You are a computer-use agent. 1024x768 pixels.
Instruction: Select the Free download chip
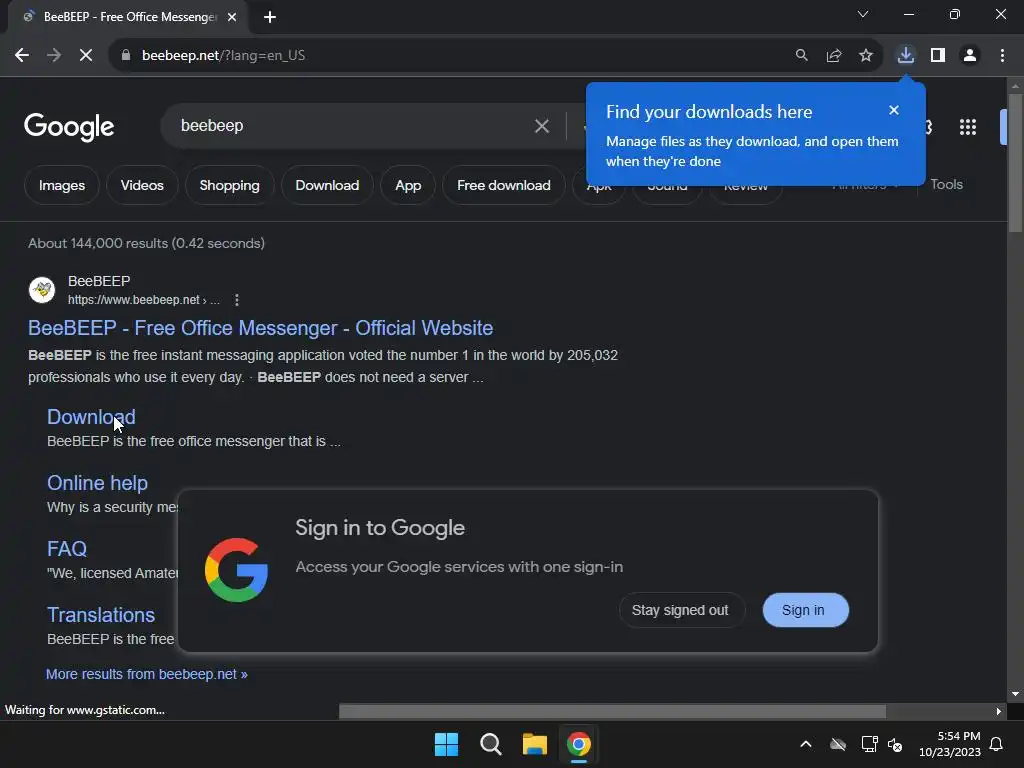tap(504, 185)
